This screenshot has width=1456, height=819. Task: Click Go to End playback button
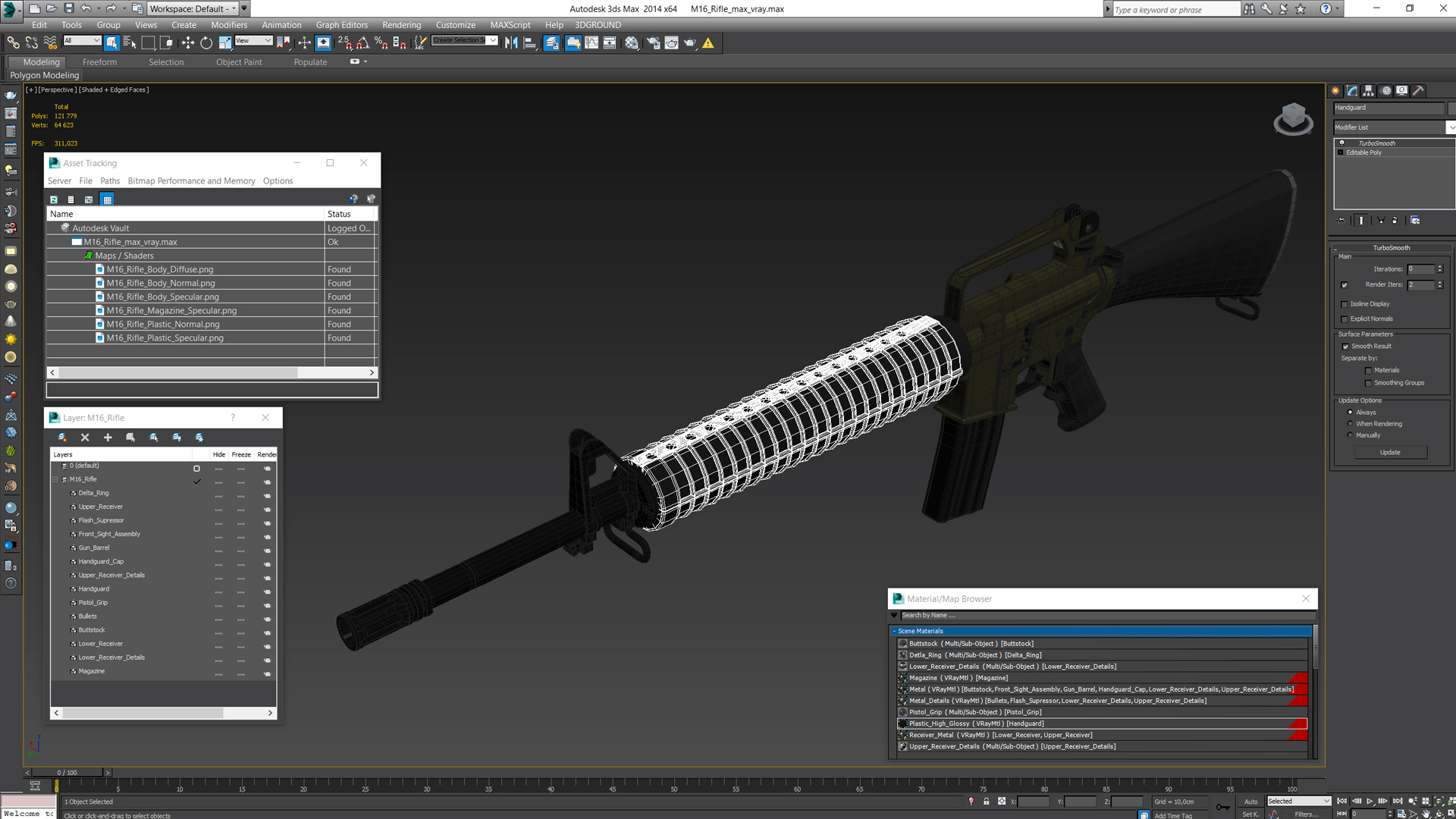[x=1398, y=801]
